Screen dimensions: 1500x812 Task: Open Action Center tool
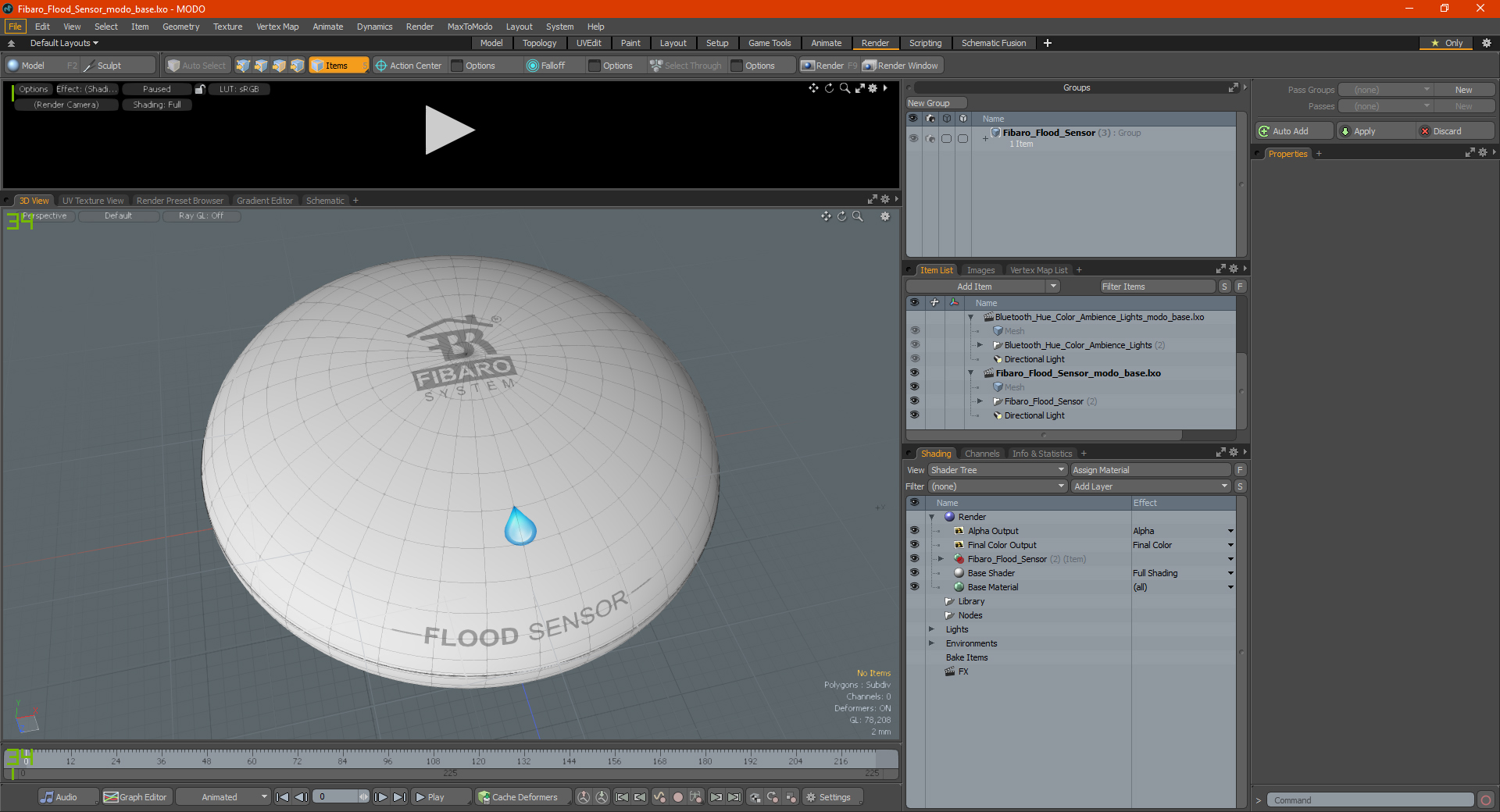(x=408, y=66)
